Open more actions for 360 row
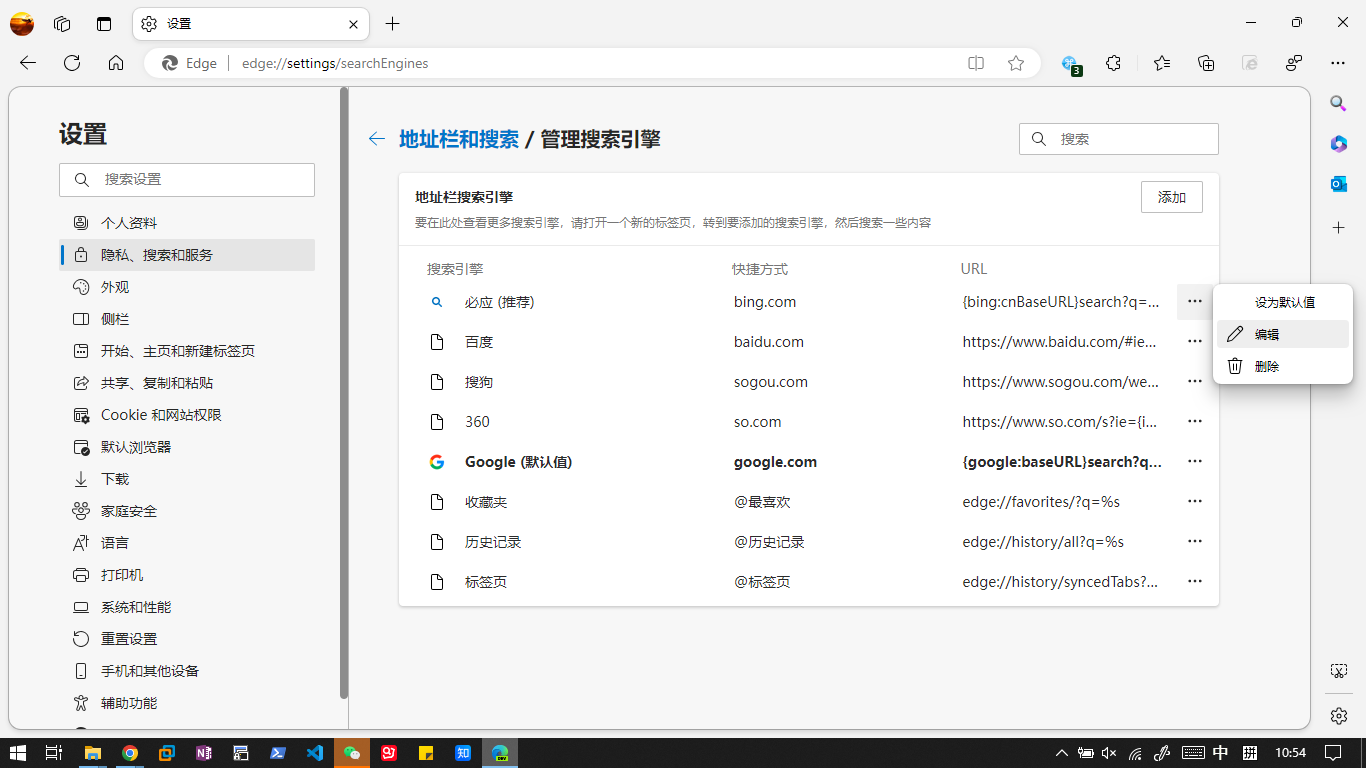This screenshot has height=768, width=1366. coord(1194,421)
